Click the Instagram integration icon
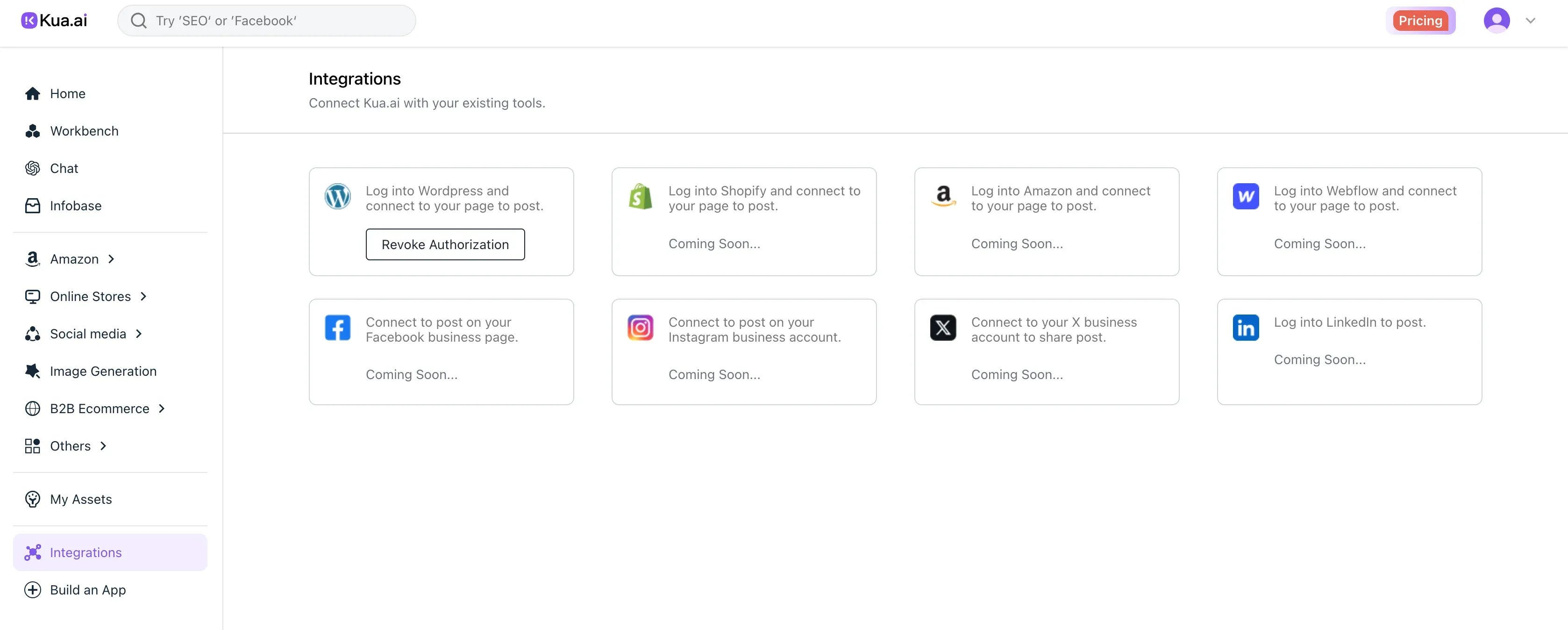Image resolution: width=1568 pixels, height=630 pixels. (x=640, y=327)
